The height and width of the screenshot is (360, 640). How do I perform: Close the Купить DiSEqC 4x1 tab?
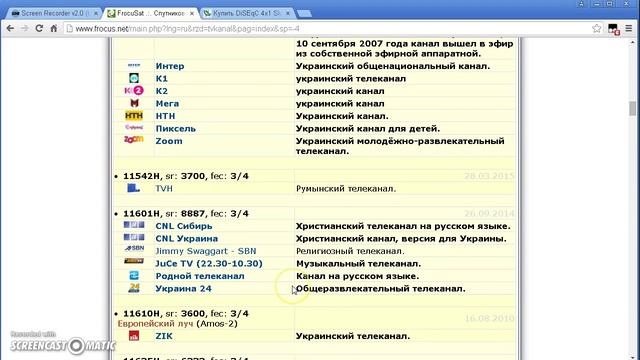pyautogui.click(x=288, y=13)
